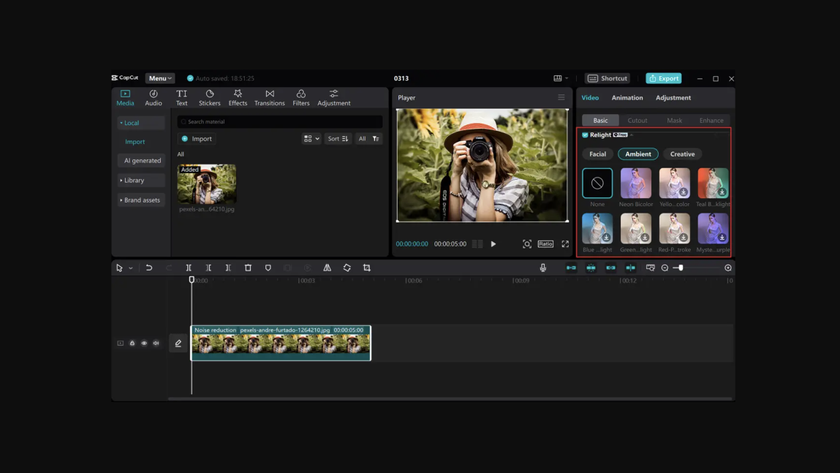
Task: Expand the Library section in sidebar
Action: pyautogui.click(x=134, y=180)
